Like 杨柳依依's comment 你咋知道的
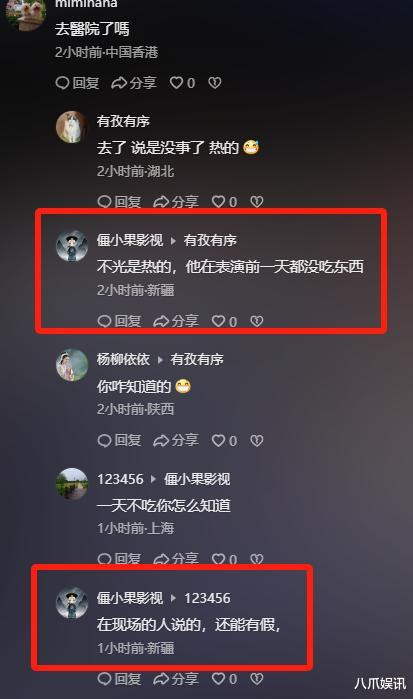This screenshot has width=413, height=699. [224, 441]
